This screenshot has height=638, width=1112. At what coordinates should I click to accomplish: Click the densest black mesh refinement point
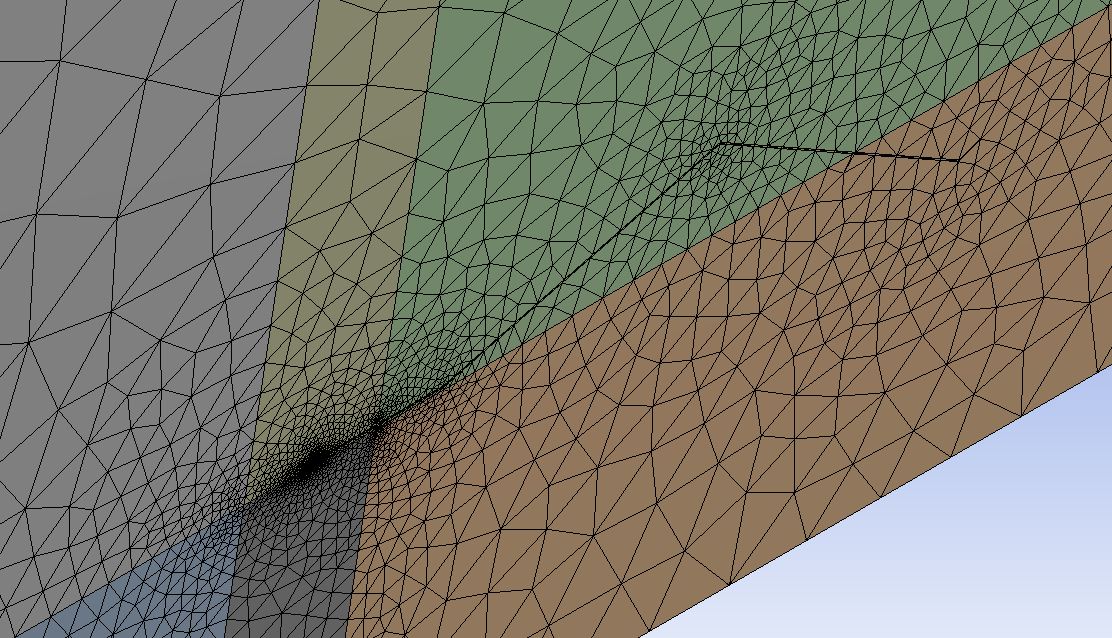pyautogui.click(x=312, y=464)
